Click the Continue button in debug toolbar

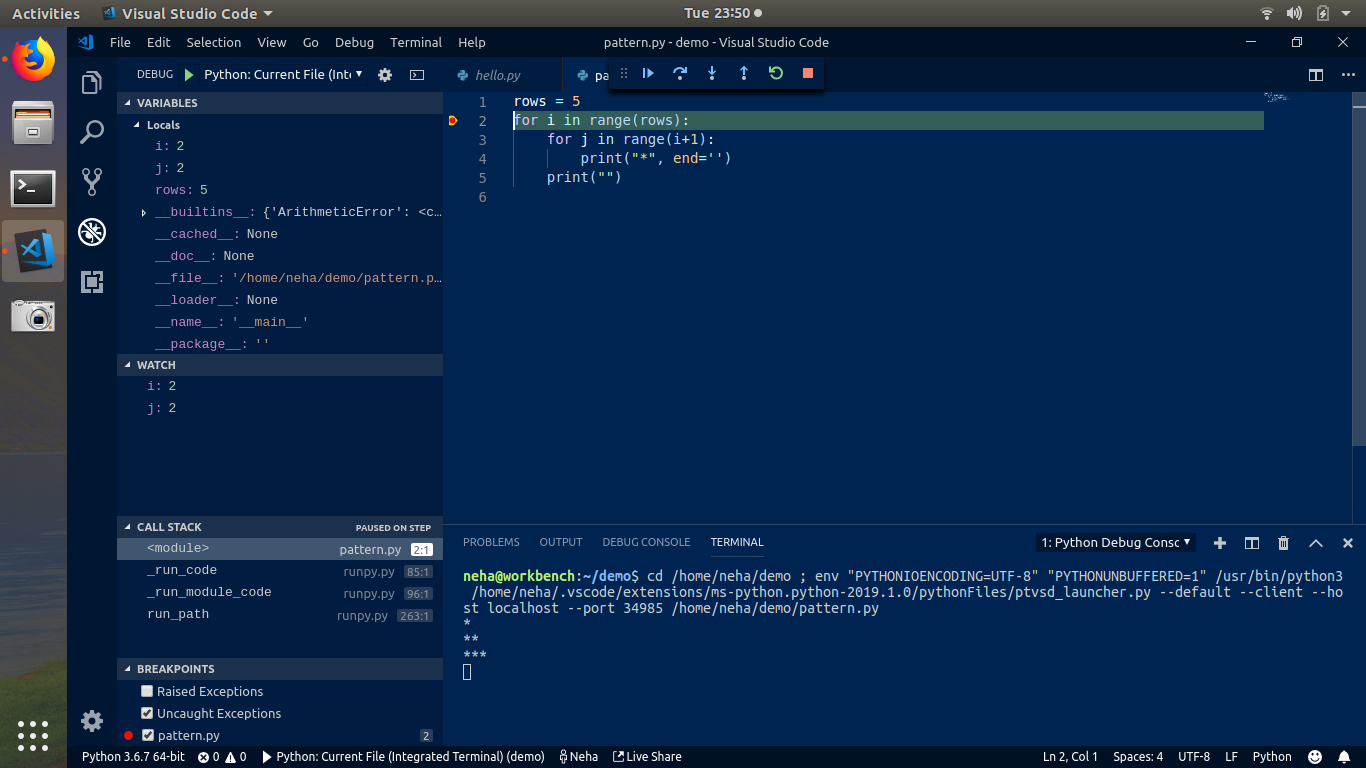(x=647, y=73)
